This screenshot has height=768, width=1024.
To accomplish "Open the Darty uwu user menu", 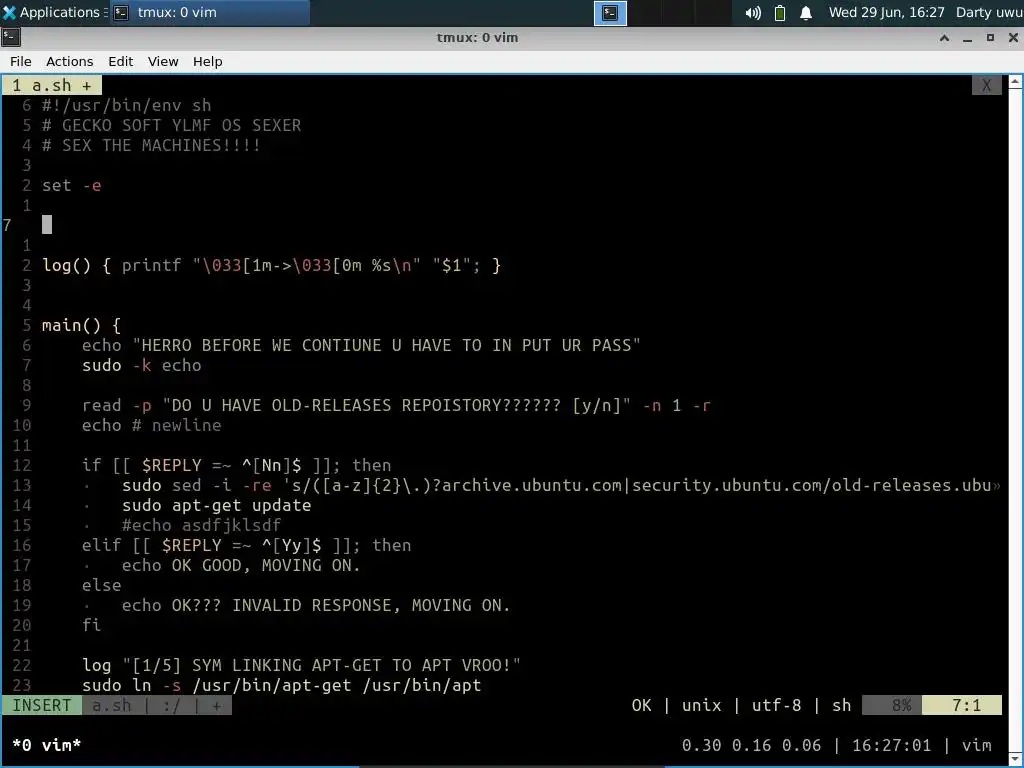I will tap(989, 12).
